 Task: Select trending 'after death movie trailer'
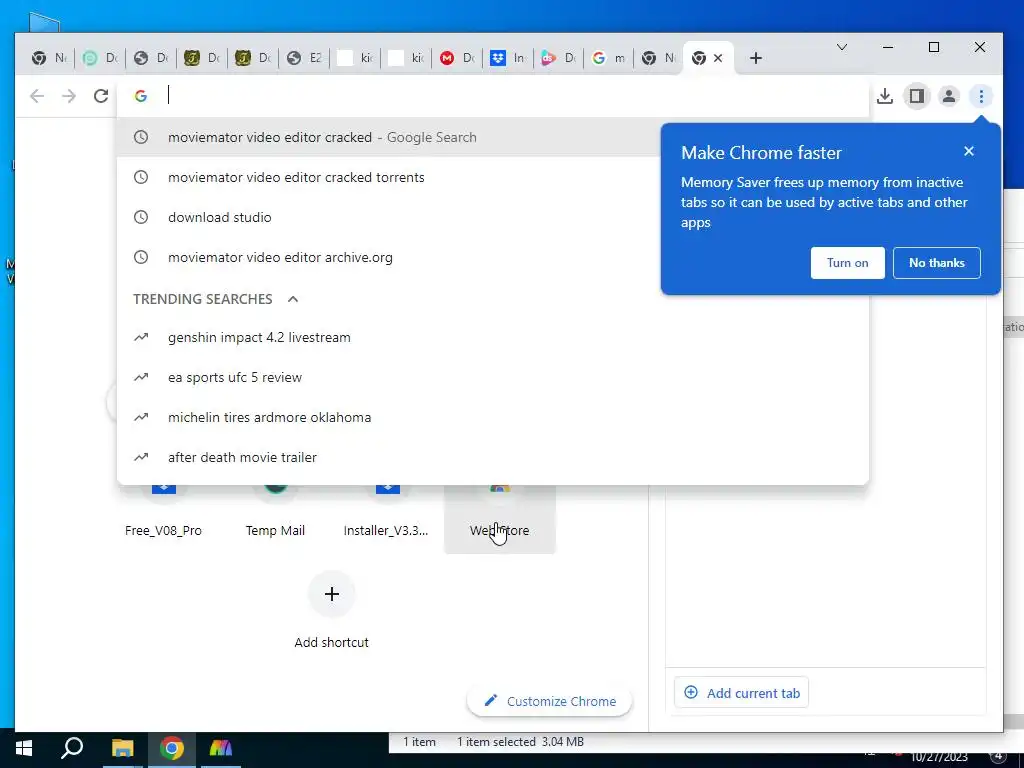(x=492, y=457)
